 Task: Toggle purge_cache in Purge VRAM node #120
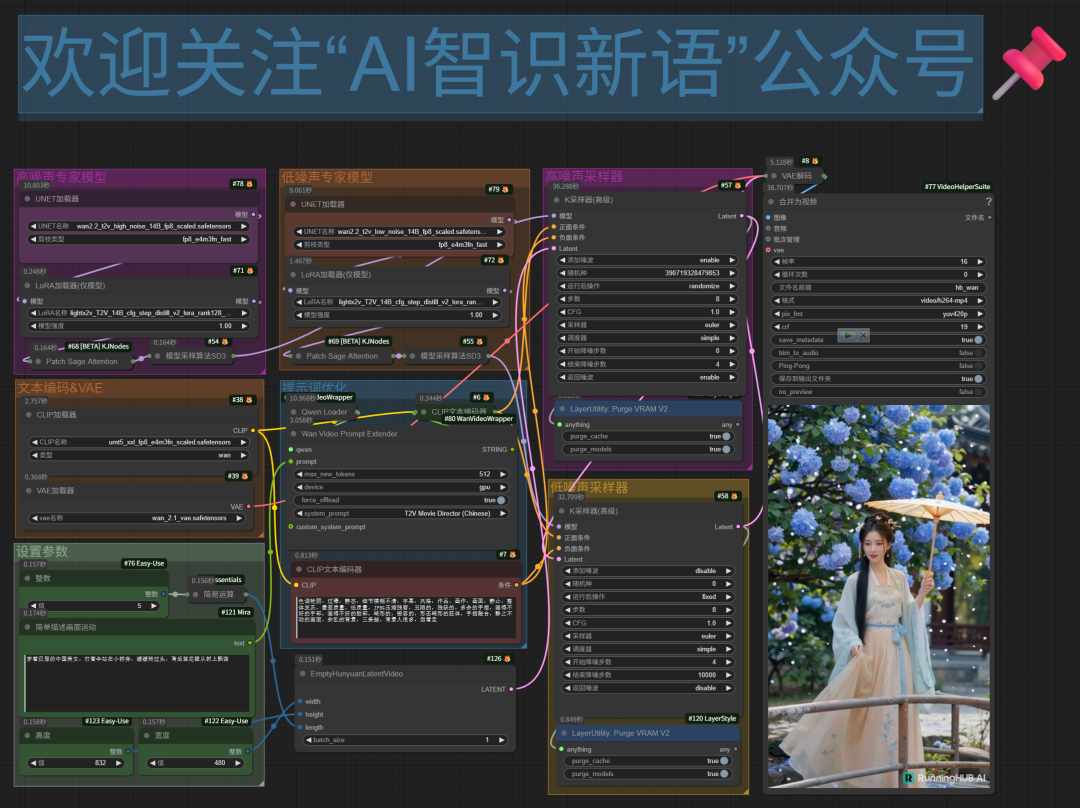[x=724, y=761]
